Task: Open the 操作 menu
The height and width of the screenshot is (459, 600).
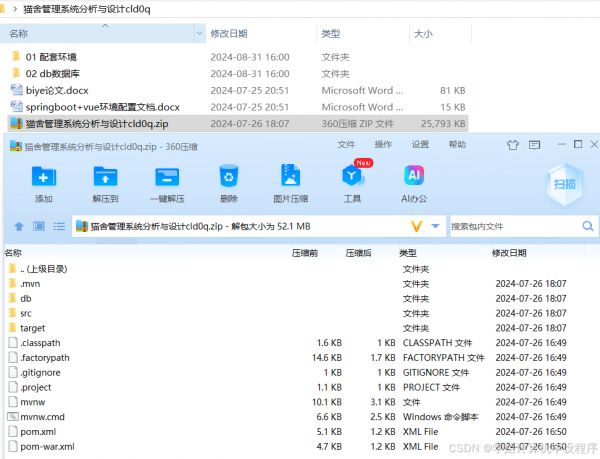Action: pyautogui.click(x=383, y=145)
